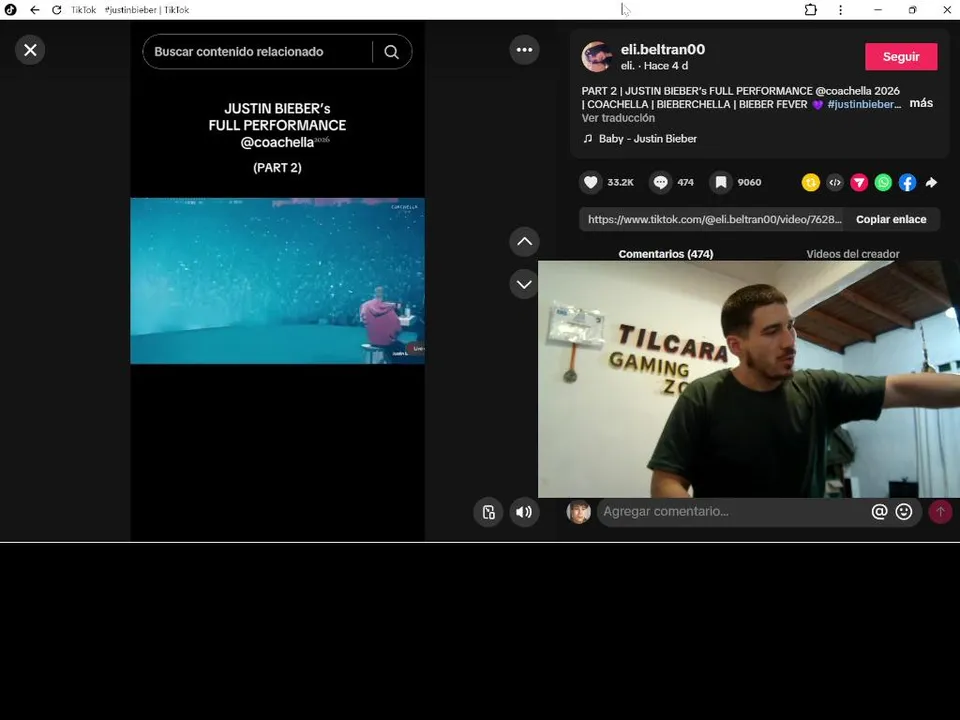Screen dimensions: 960x720
Task: Click the yellow repost icon
Action: tap(811, 182)
